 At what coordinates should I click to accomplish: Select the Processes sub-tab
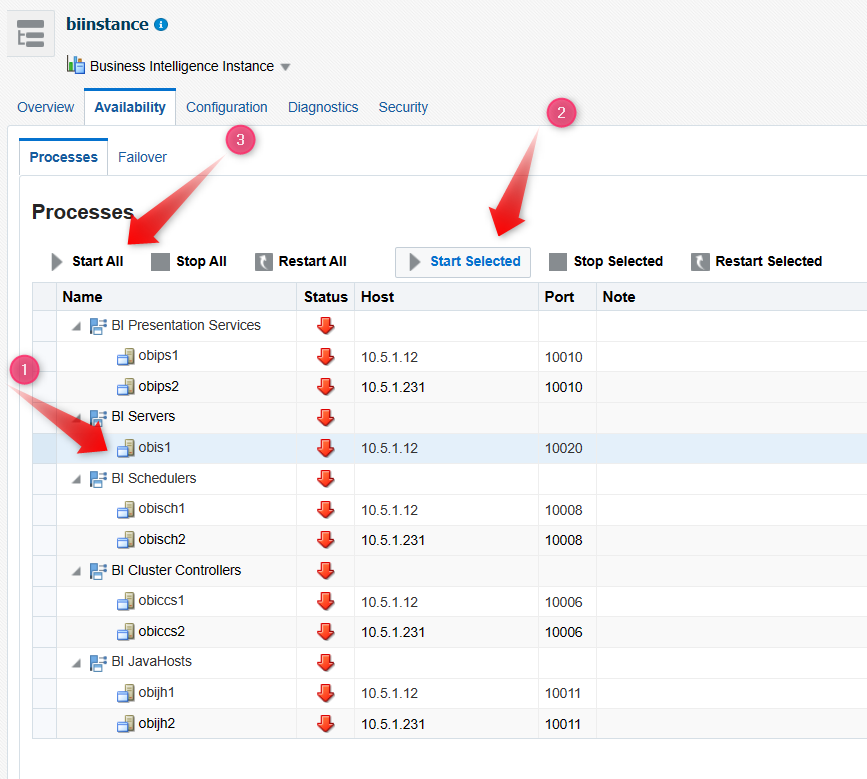click(x=64, y=157)
